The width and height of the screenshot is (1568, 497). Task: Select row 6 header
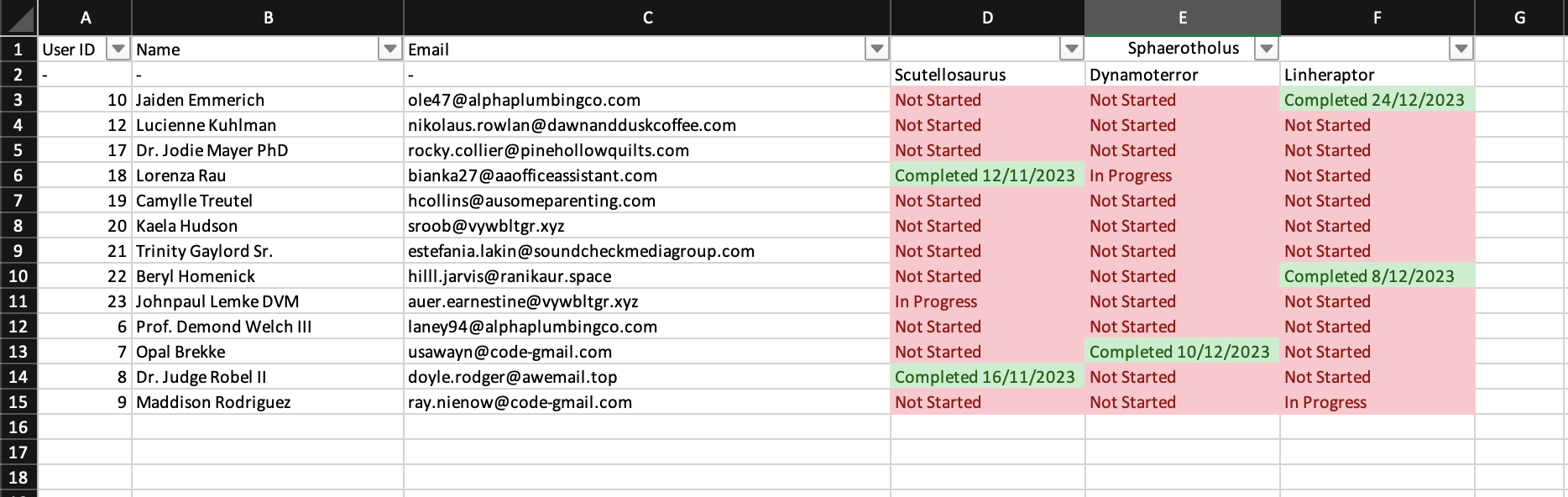pyautogui.click(x=18, y=175)
